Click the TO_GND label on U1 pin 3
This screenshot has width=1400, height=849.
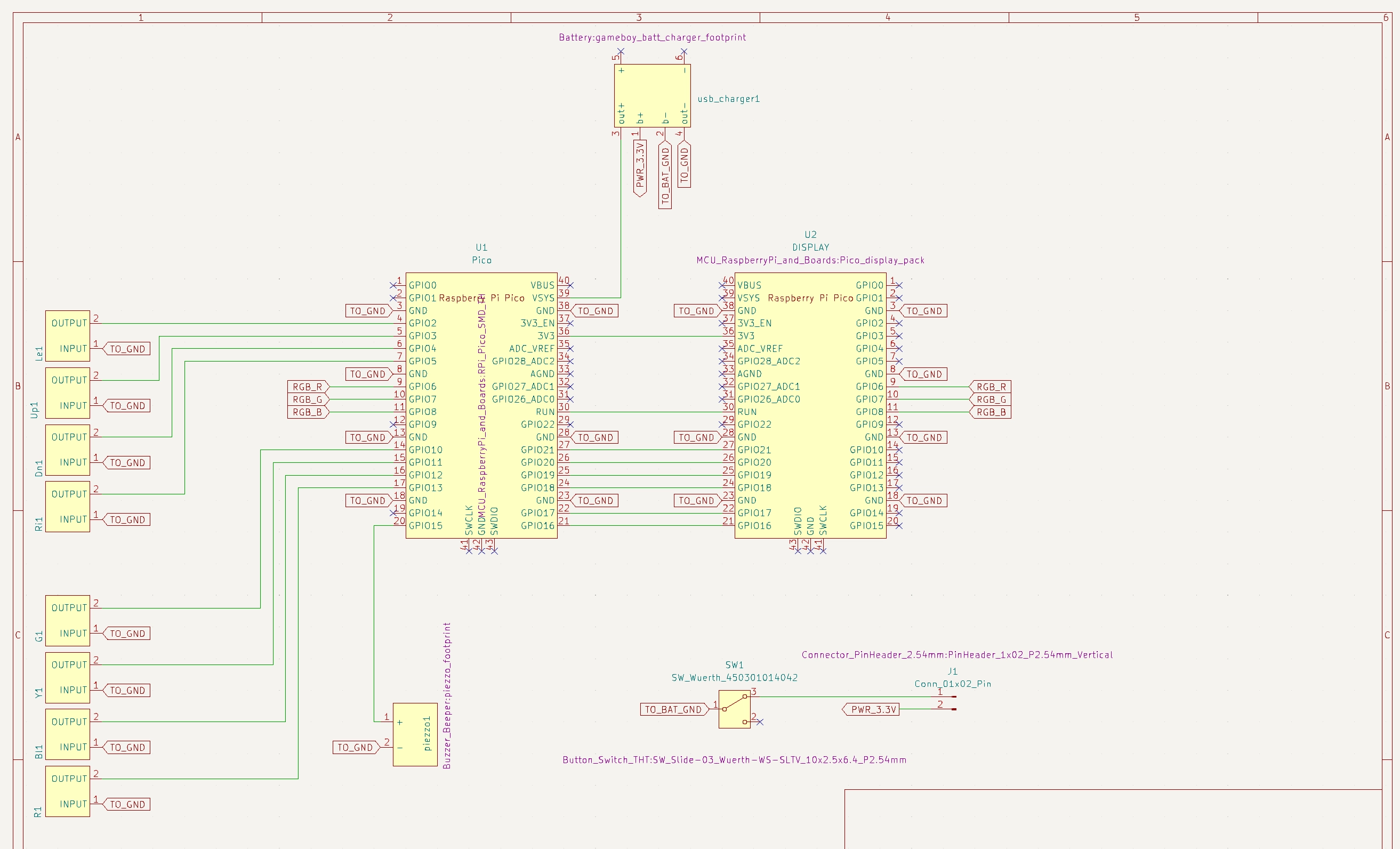point(369,311)
